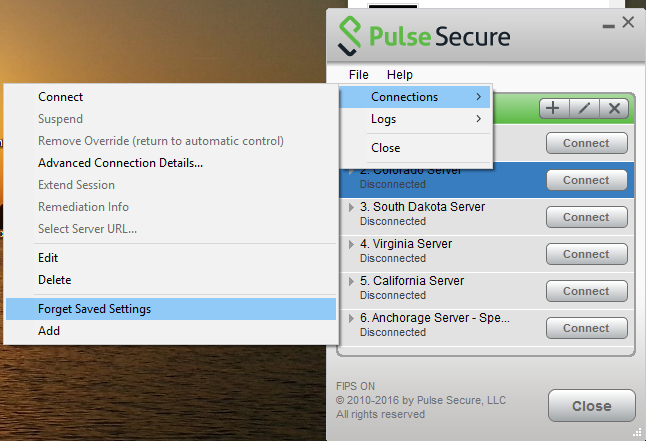Click the large Close button
646x441 pixels.
tap(592, 406)
